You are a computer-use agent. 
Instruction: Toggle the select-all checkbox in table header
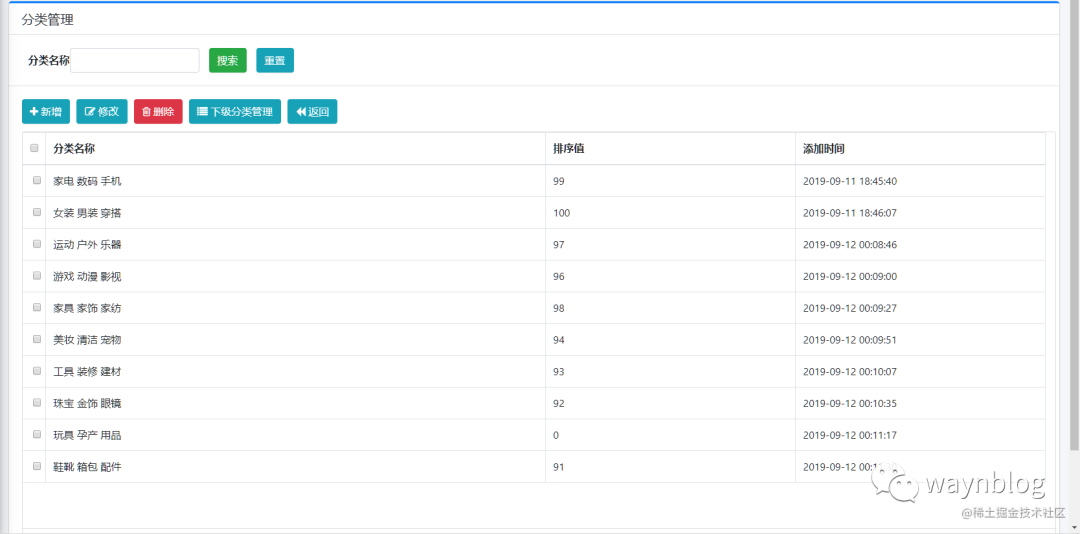(x=34, y=147)
